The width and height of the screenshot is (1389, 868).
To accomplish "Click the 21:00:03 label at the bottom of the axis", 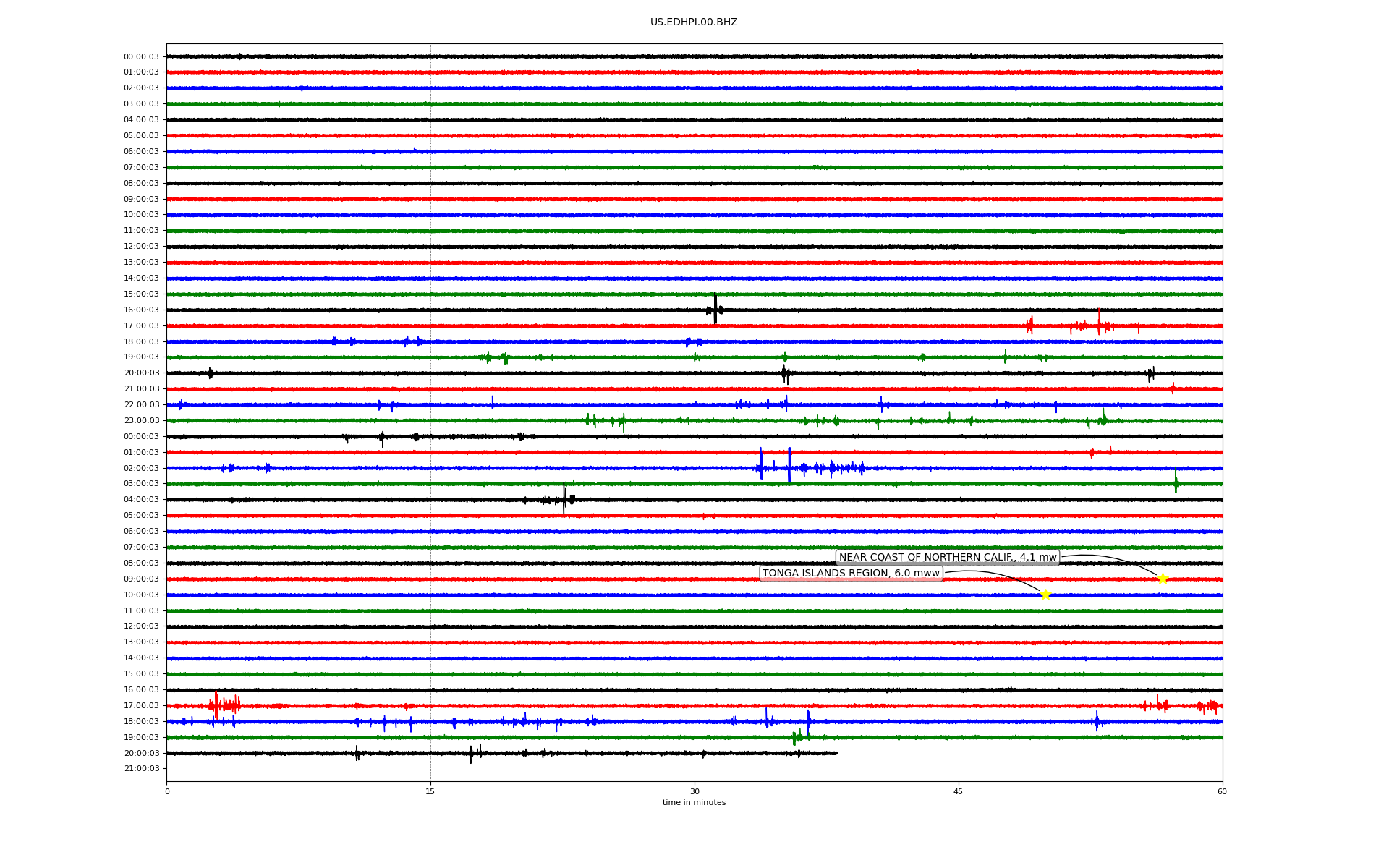I will (141, 769).
